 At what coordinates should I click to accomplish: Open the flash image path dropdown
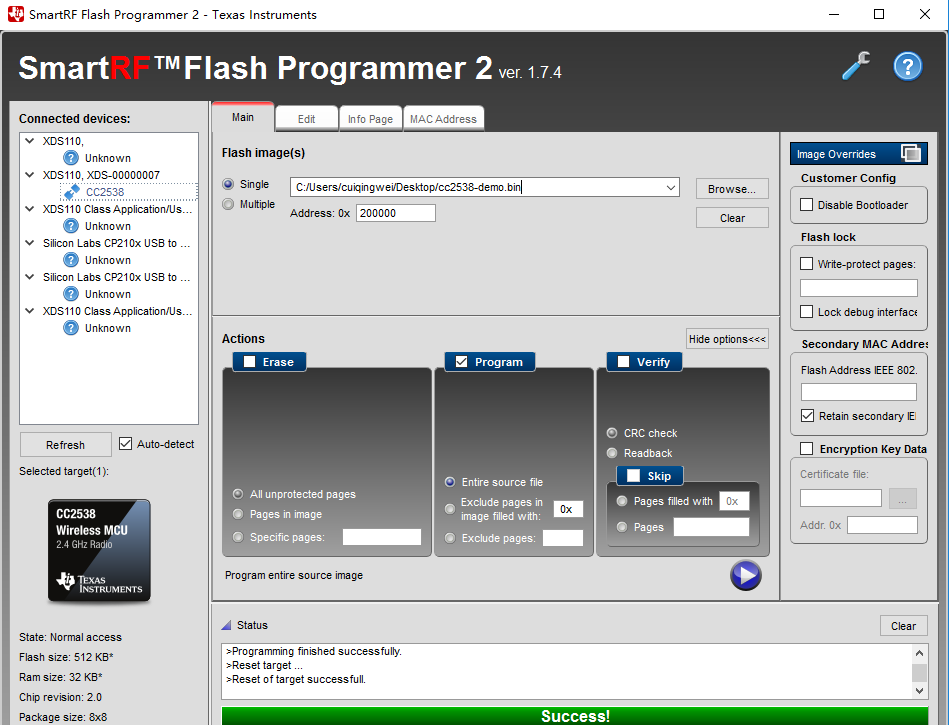tap(670, 187)
